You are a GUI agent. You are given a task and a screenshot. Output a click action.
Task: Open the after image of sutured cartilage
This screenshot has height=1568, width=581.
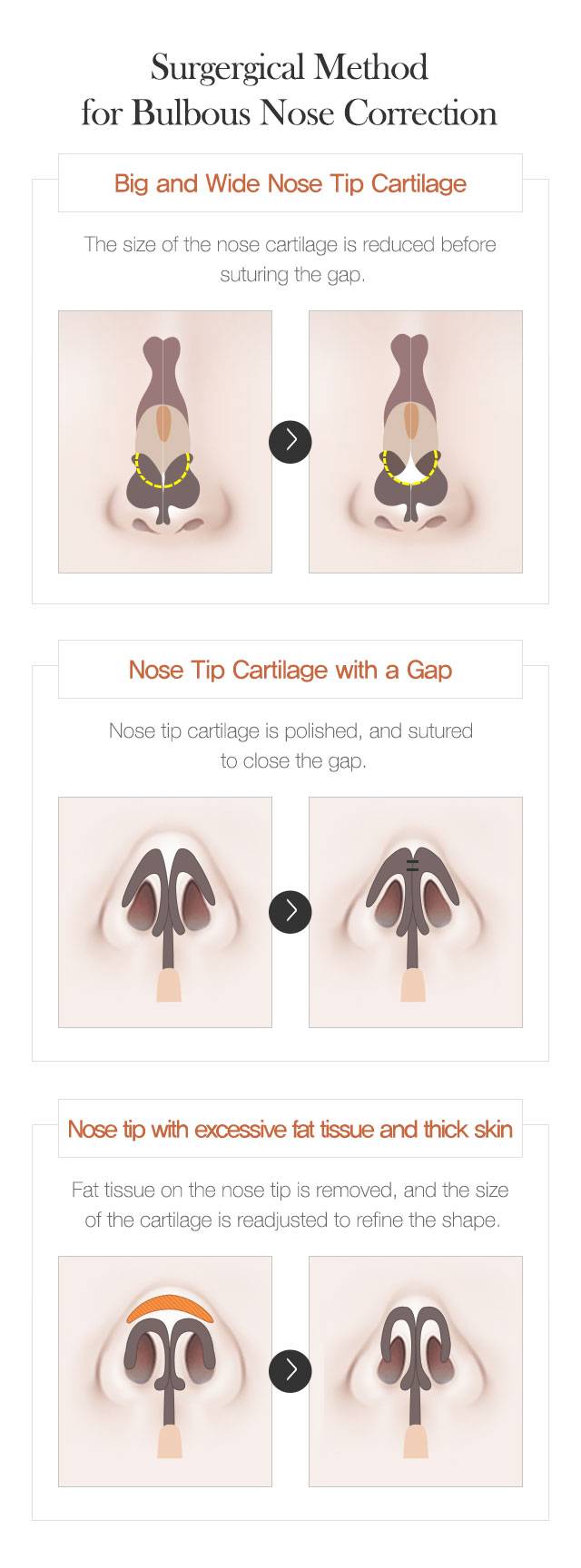416,912
